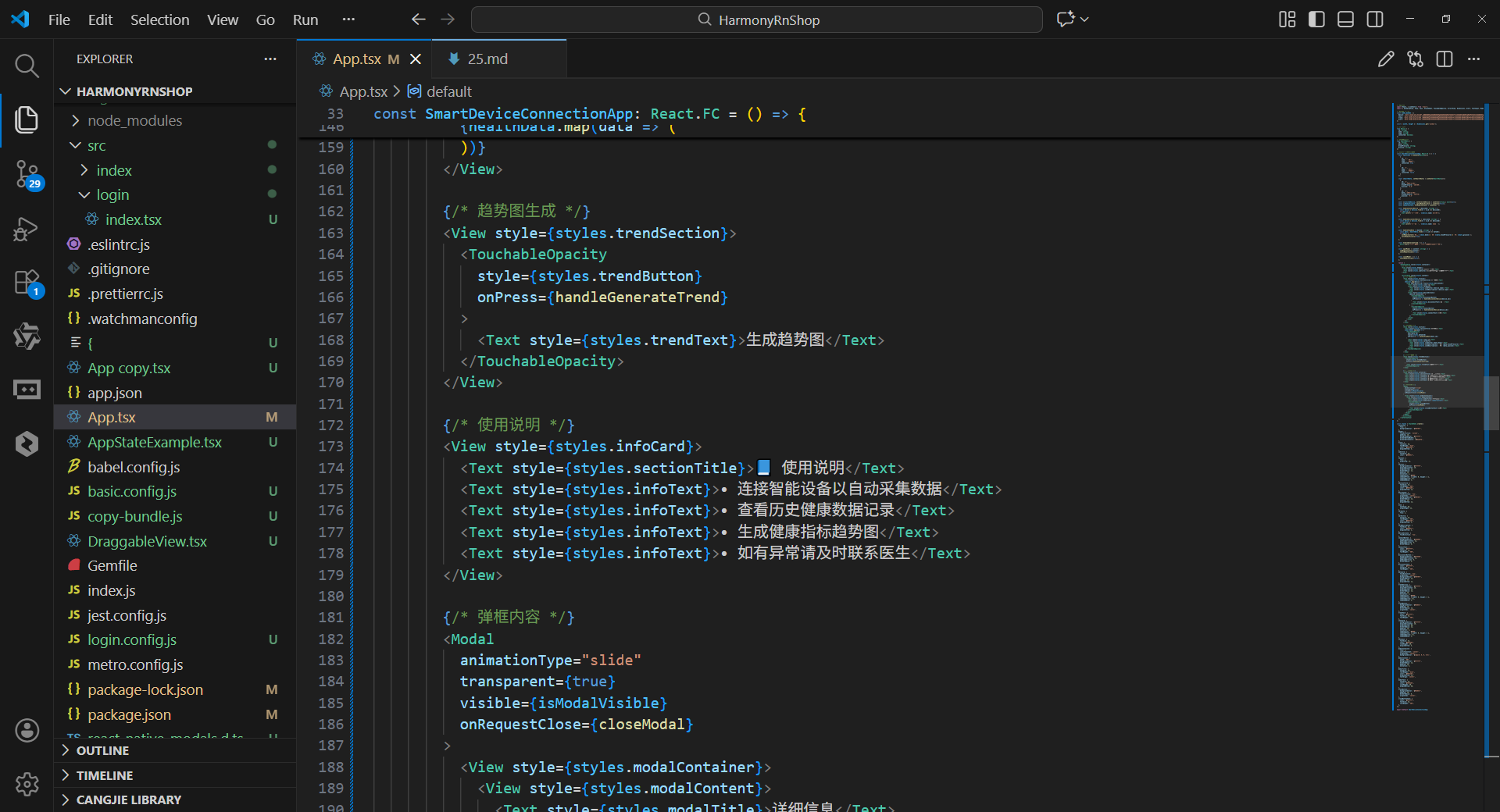Open the App copy.tsx file
Viewport: 1500px width, 812px height.
[x=175, y=368]
